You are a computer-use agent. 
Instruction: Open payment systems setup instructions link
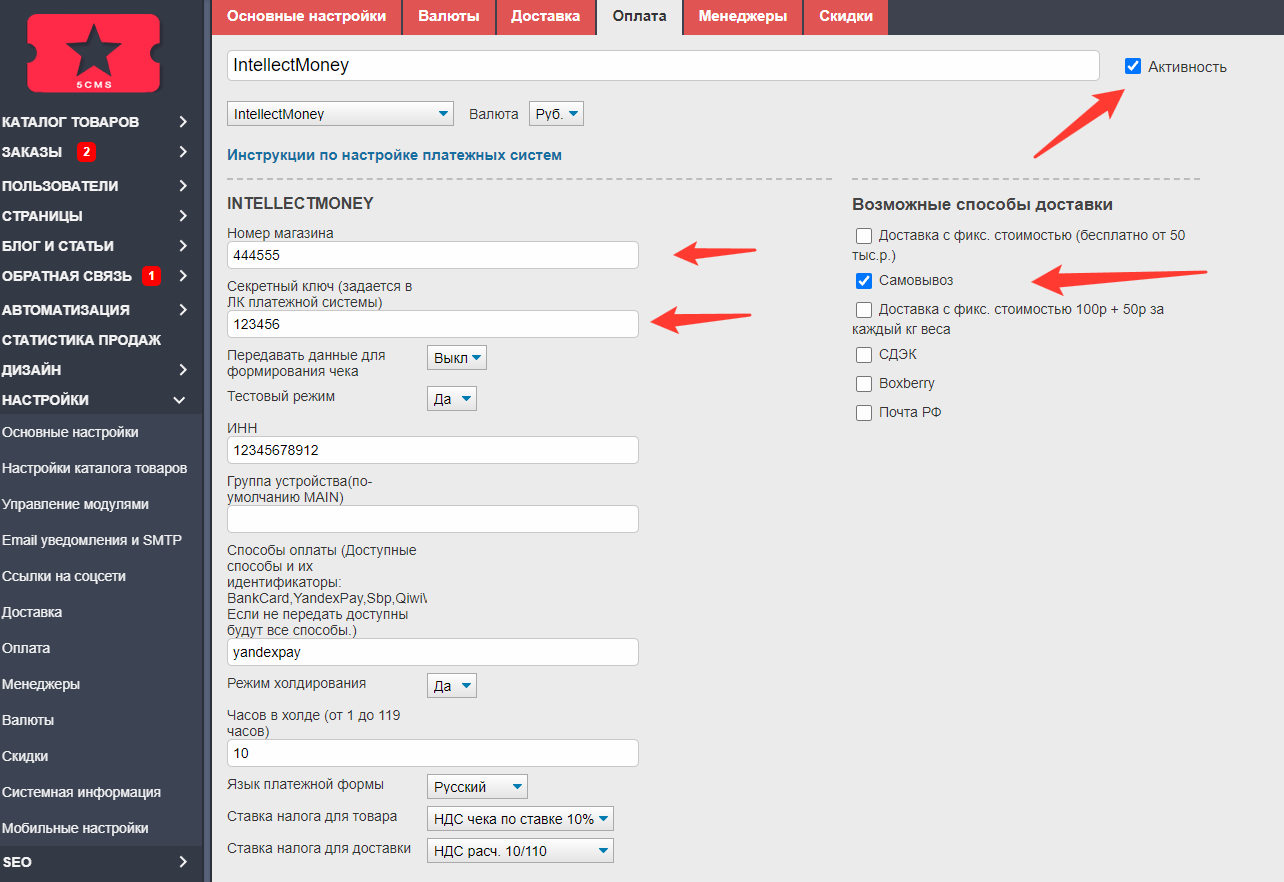click(394, 155)
